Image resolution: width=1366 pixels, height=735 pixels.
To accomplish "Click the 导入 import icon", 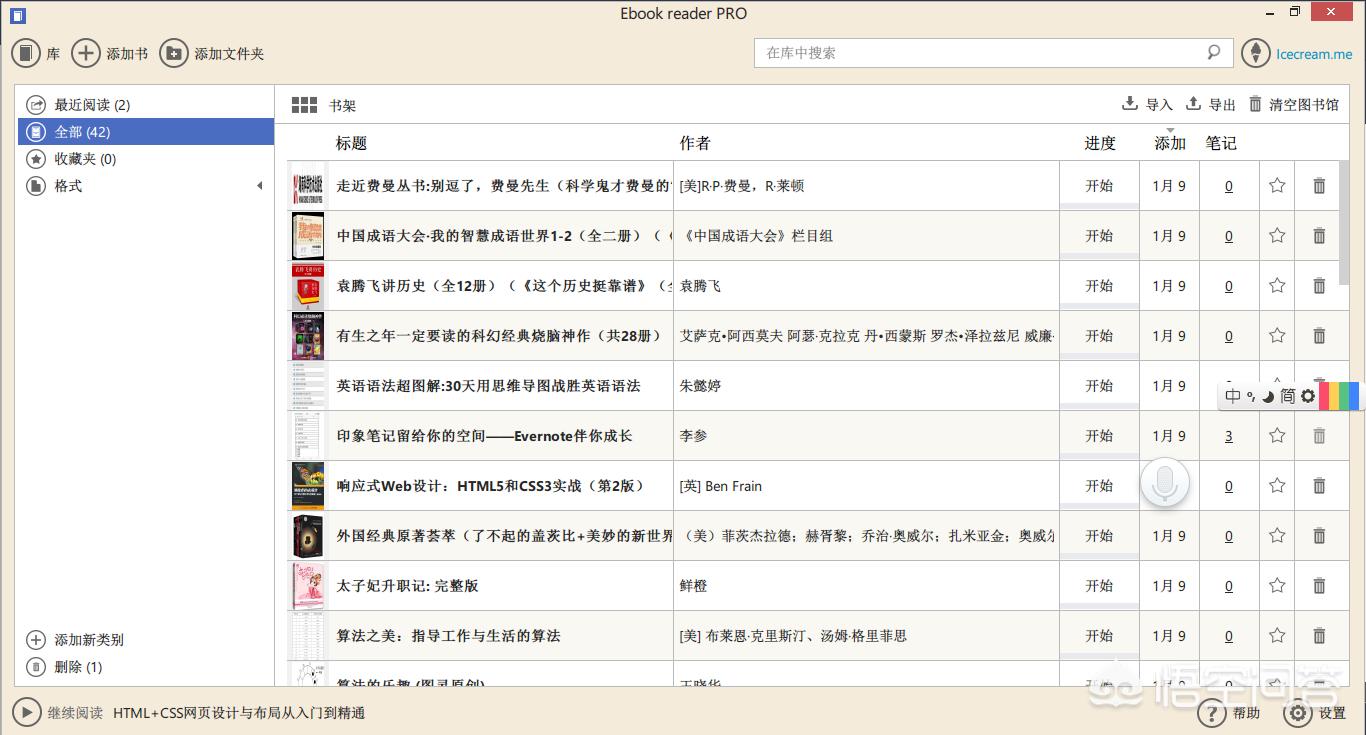I will (1130, 104).
